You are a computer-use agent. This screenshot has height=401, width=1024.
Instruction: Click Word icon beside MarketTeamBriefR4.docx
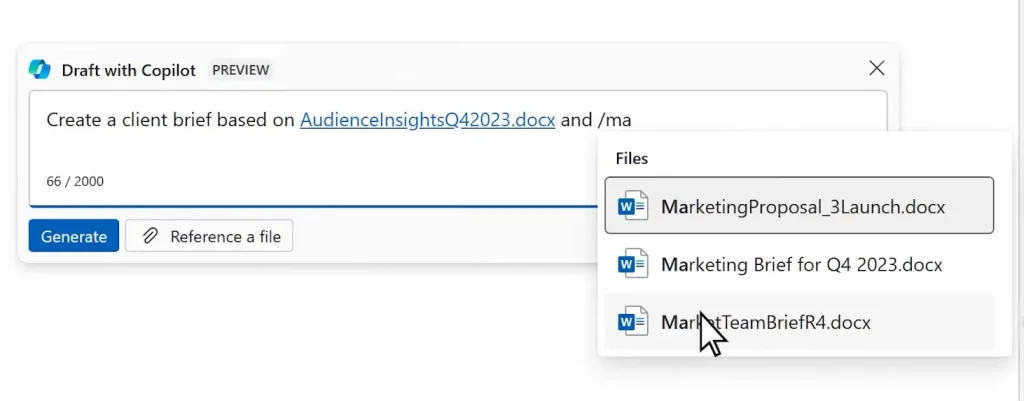tap(633, 322)
